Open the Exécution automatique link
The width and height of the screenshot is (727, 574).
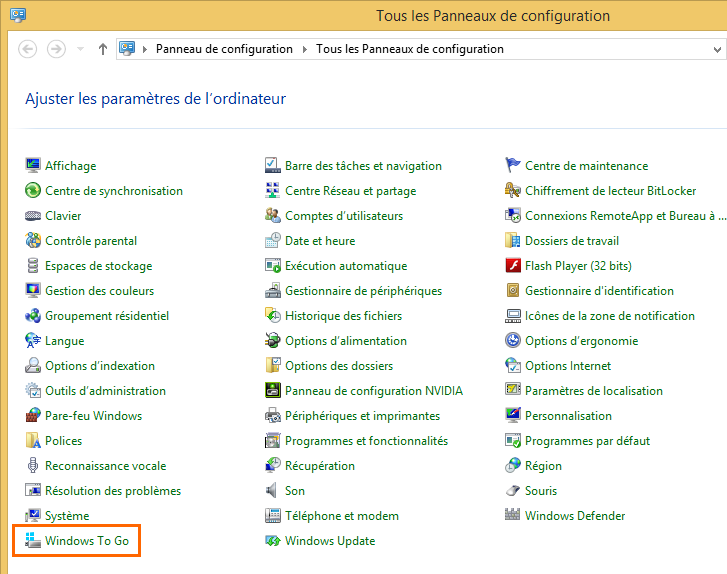(x=346, y=266)
